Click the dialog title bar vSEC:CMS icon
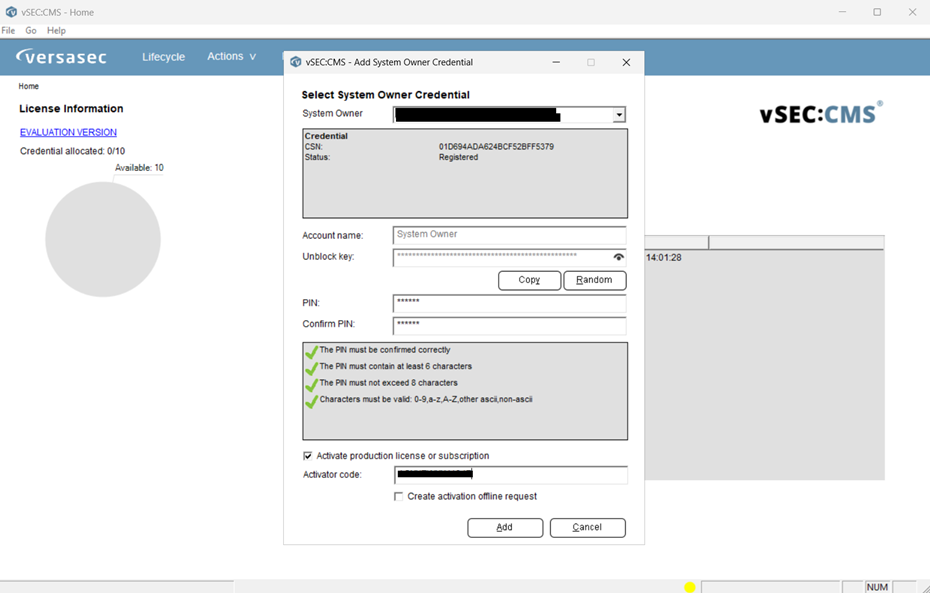The image size is (930, 593). (x=295, y=62)
